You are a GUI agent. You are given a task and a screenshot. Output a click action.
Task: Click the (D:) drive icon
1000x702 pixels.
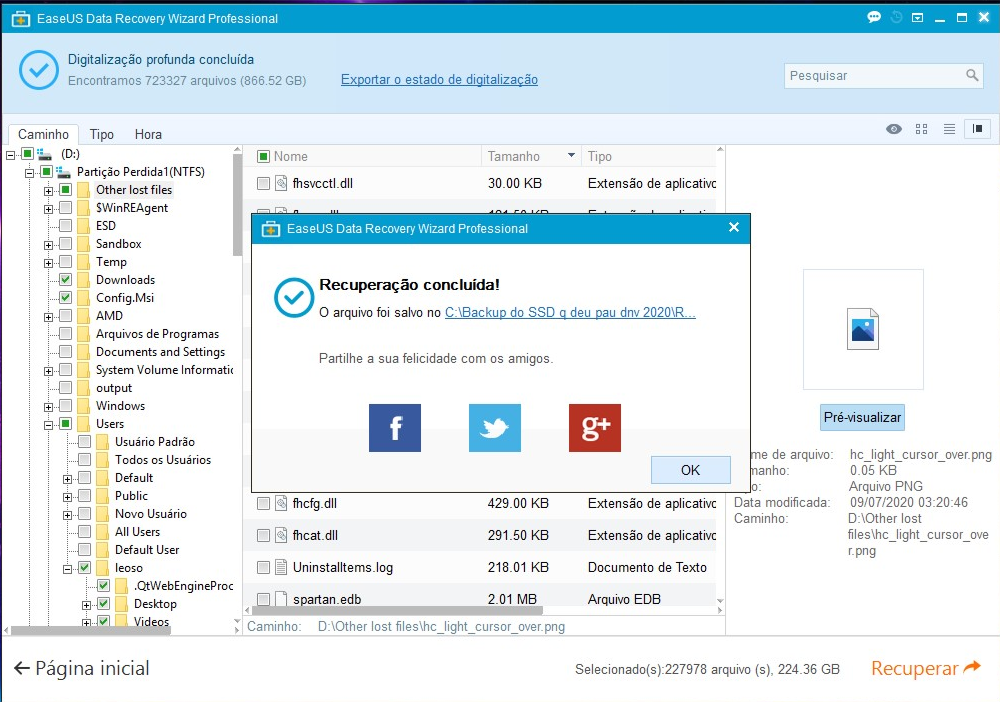[44, 154]
